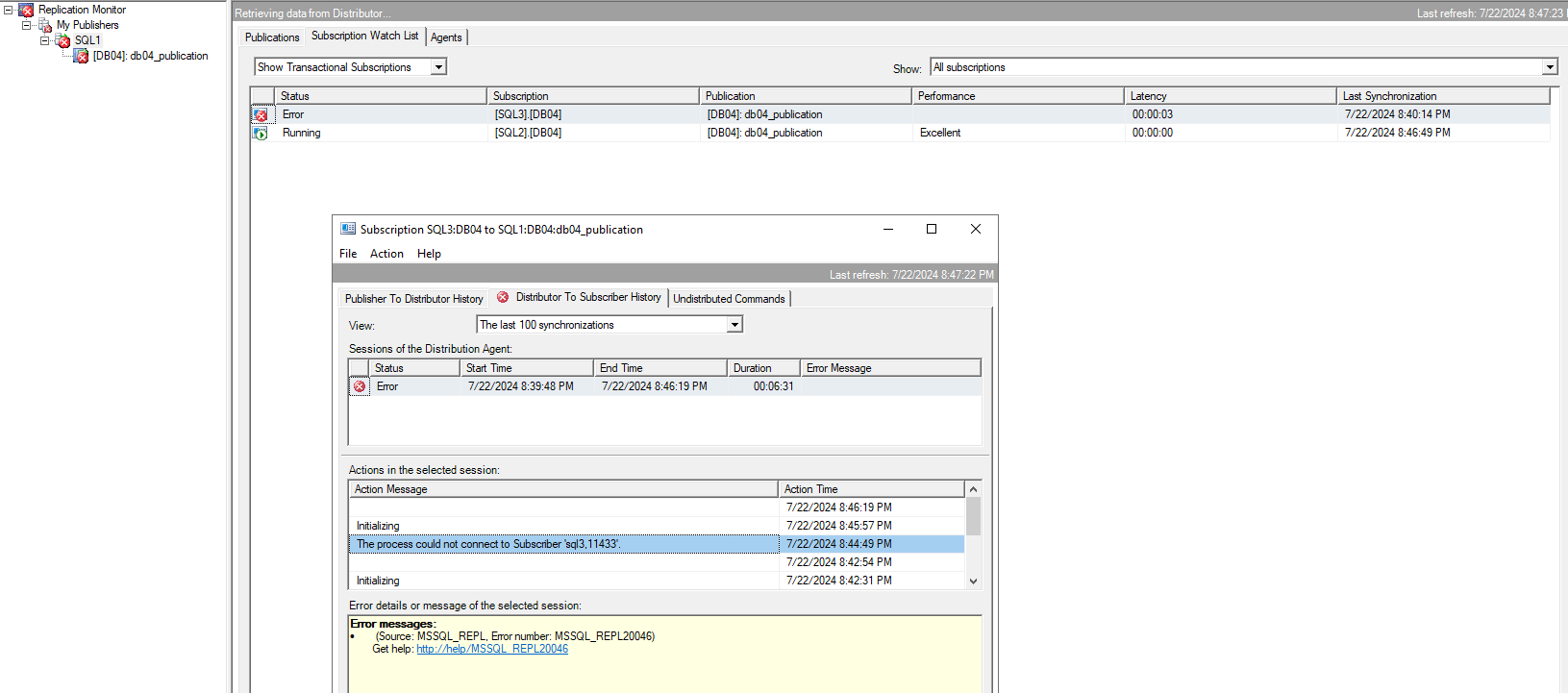Screen dimensions: 1568x693
Task: Collapse the SQL1 tree node
Action: click(44, 40)
